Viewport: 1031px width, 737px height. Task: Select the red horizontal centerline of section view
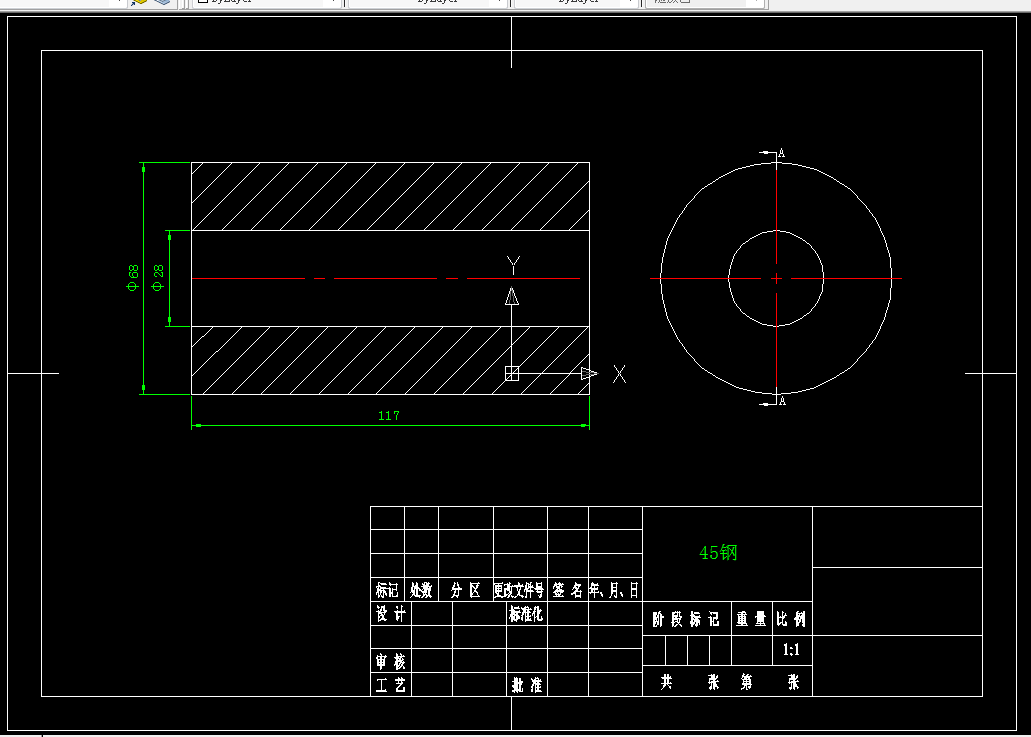[x=385, y=279]
